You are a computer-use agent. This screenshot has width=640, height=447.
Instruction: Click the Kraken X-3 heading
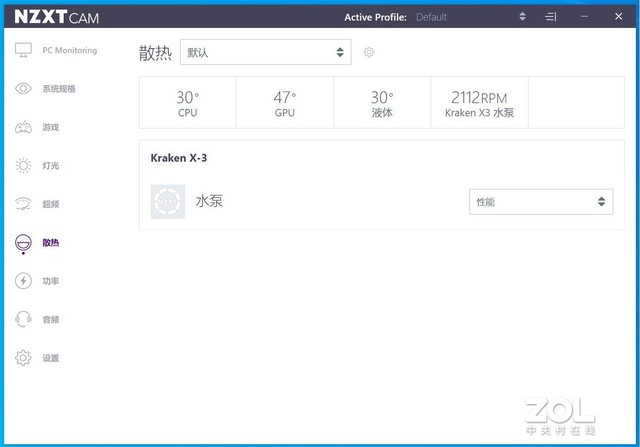pyautogui.click(x=179, y=158)
